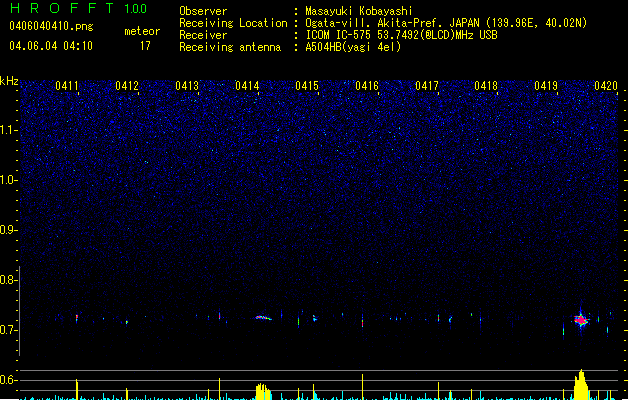
Task: Click the 0411 time marker
Action: click(67, 86)
